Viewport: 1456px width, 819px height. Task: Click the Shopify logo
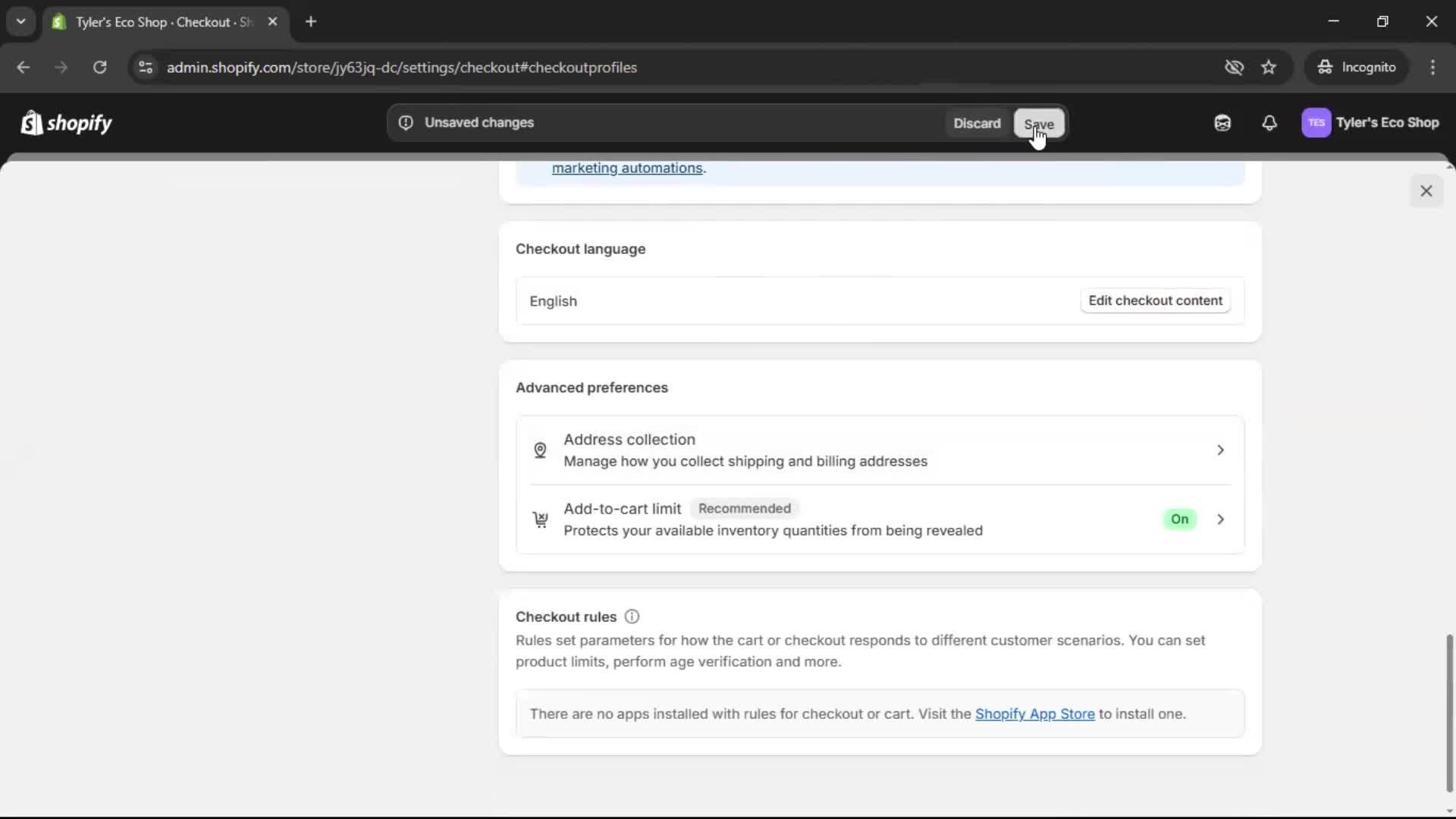click(67, 123)
